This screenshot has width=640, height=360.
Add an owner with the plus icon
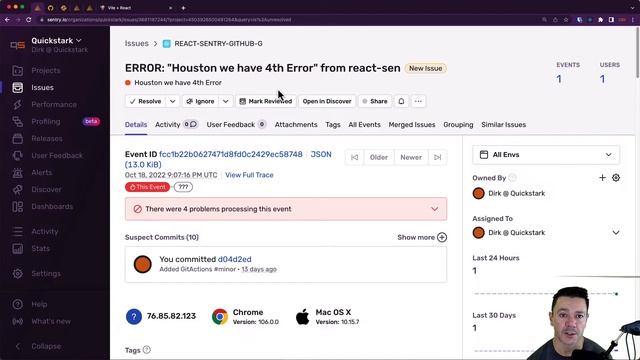click(x=602, y=178)
